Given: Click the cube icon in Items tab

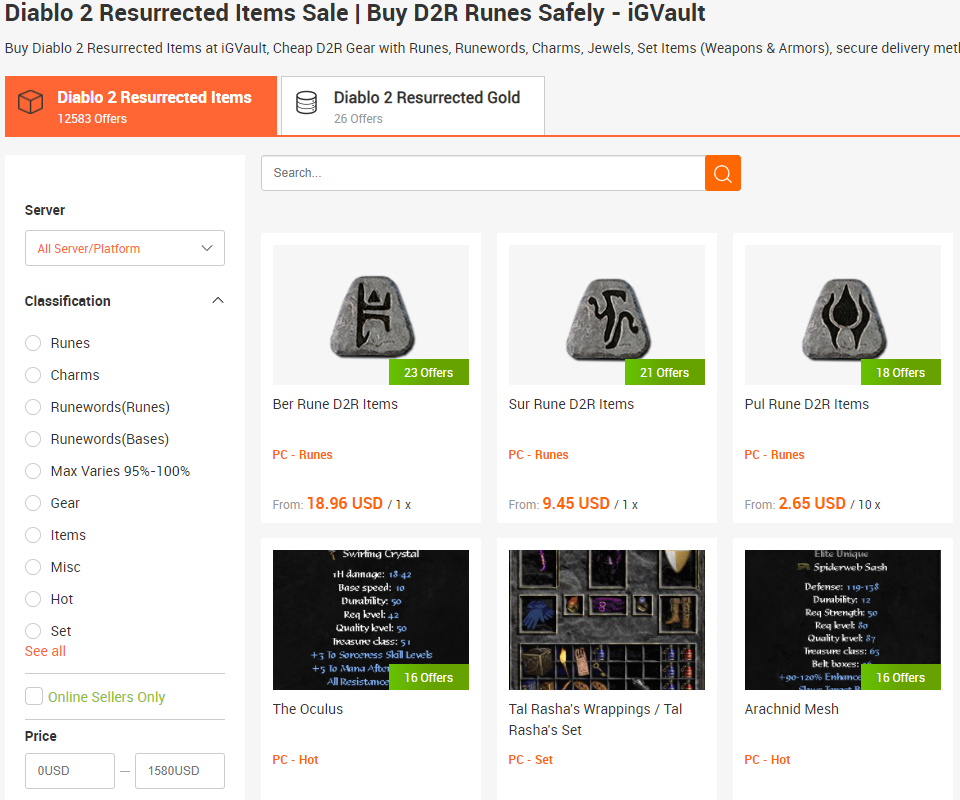Looking at the screenshot, I should pos(31,102).
